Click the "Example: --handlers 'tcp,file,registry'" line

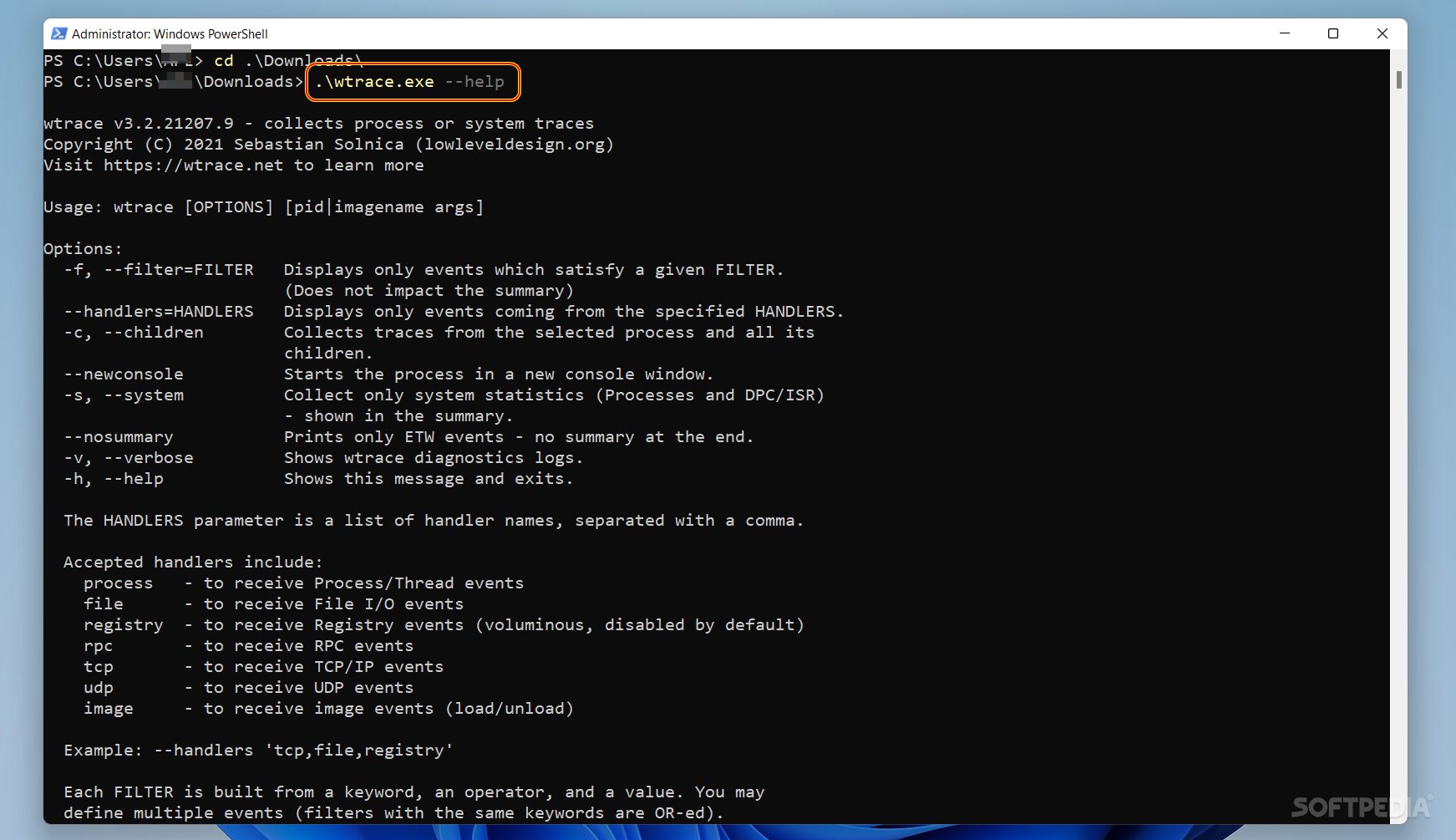[258, 751]
